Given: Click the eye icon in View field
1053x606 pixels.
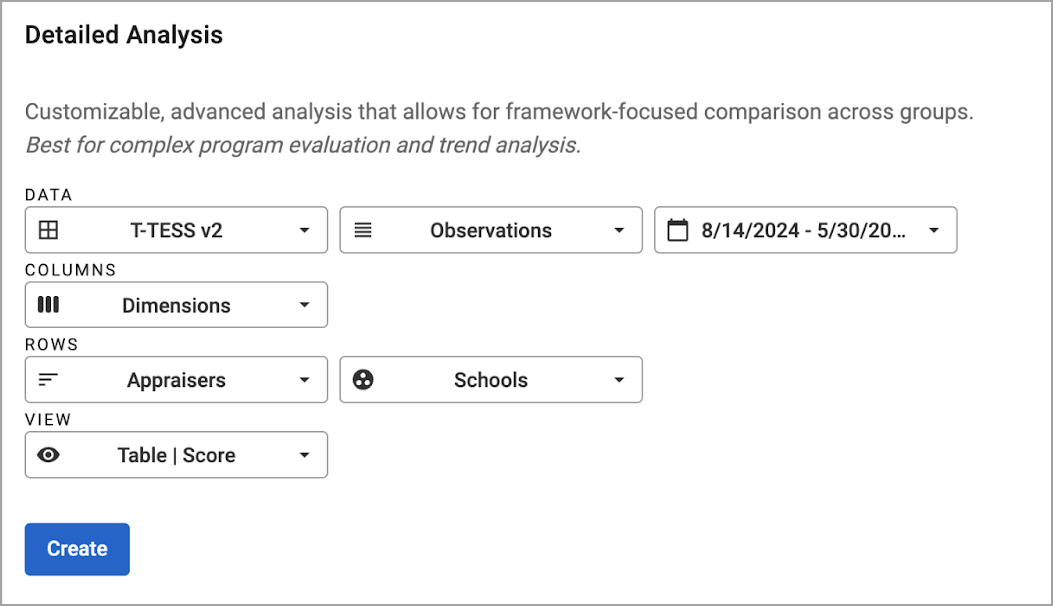Looking at the screenshot, I should coord(48,455).
